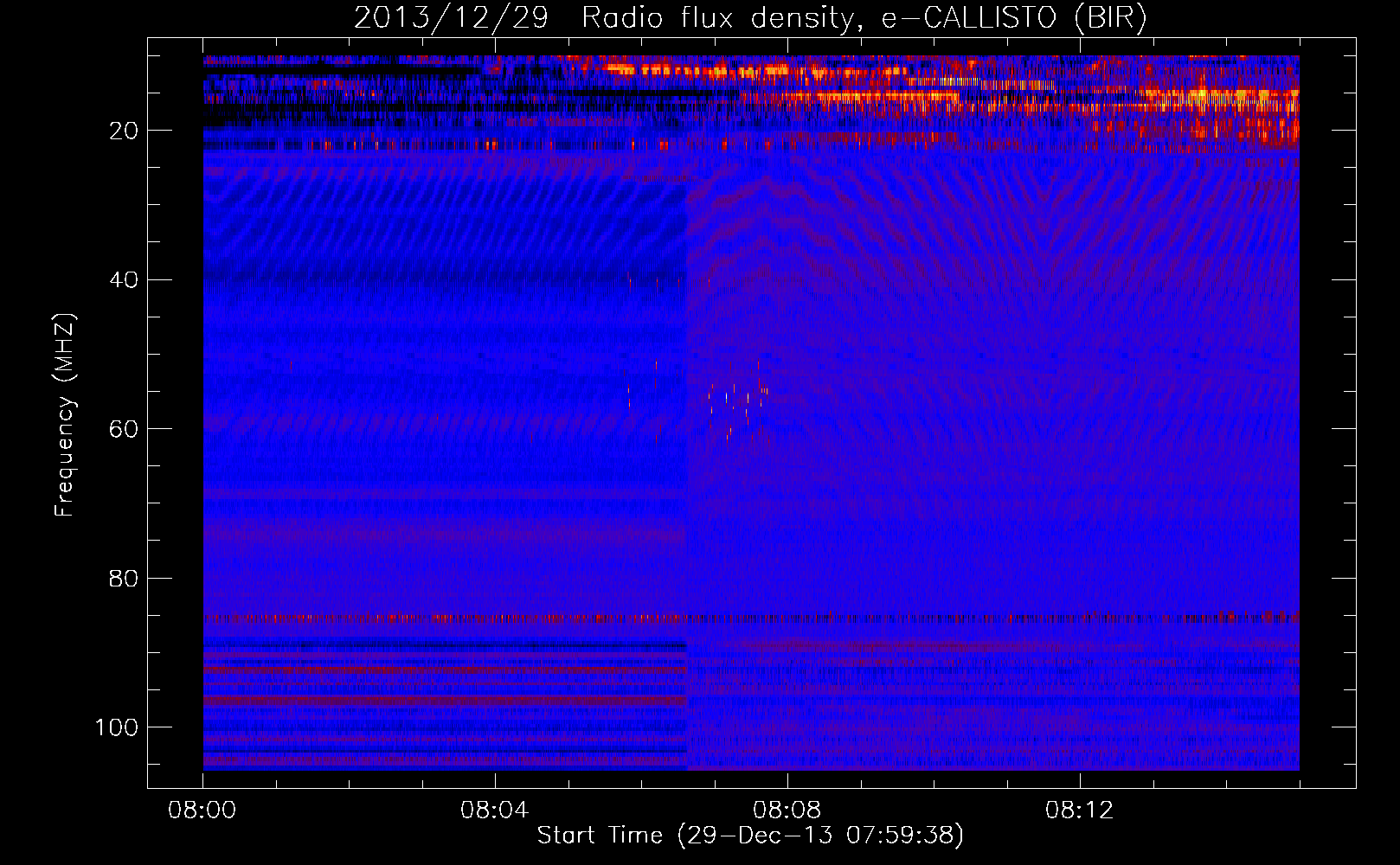Click the '08:04' time tick label
Image resolution: width=1400 pixels, height=865 pixels.
pyautogui.click(x=495, y=811)
